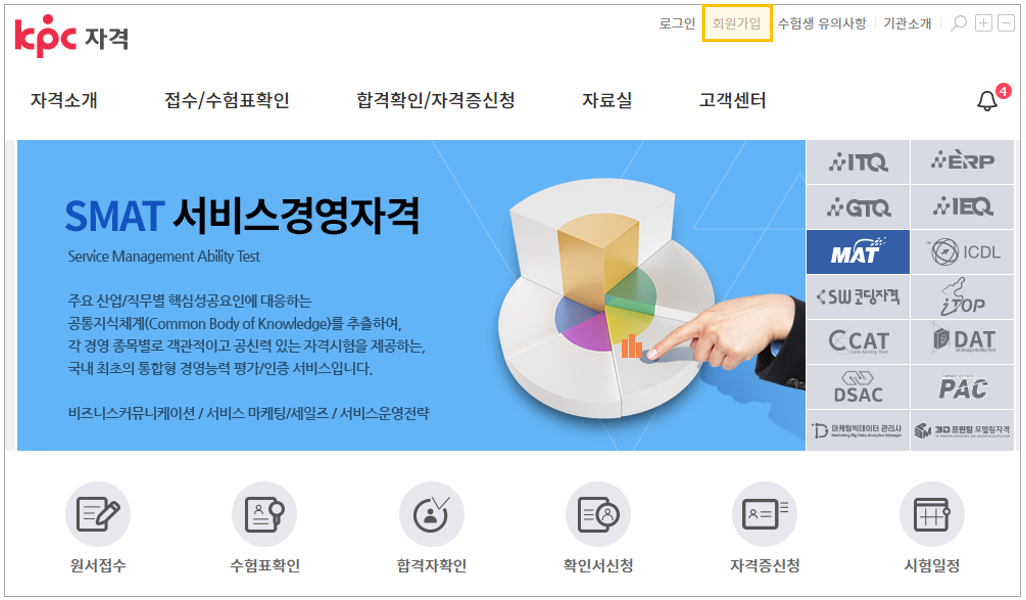This screenshot has height=600, width=1026.
Task: Open 고객센터 menu item
Action: pos(732,100)
